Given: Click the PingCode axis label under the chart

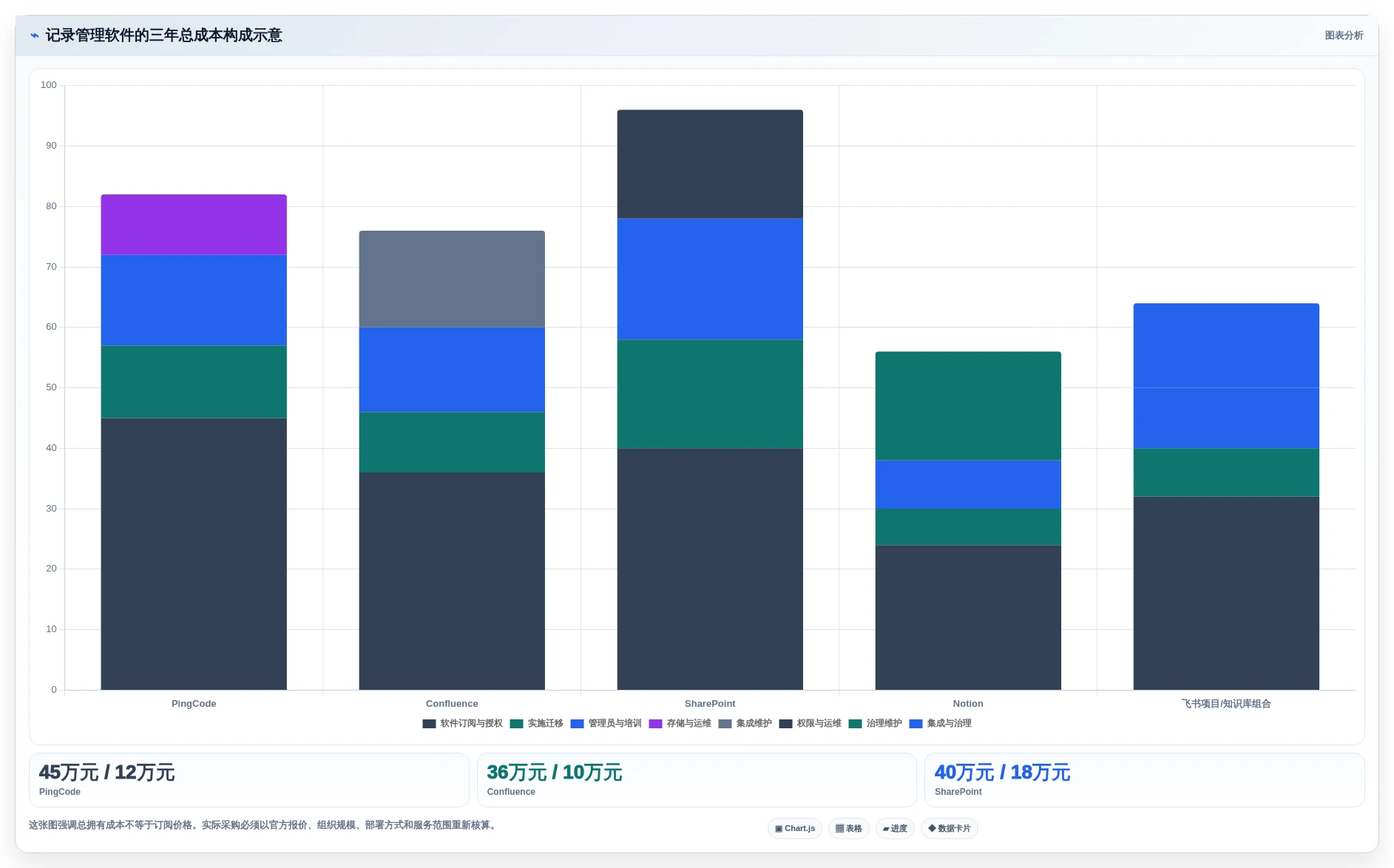Looking at the screenshot, I should pyautogui.click(x=194, y=704).
